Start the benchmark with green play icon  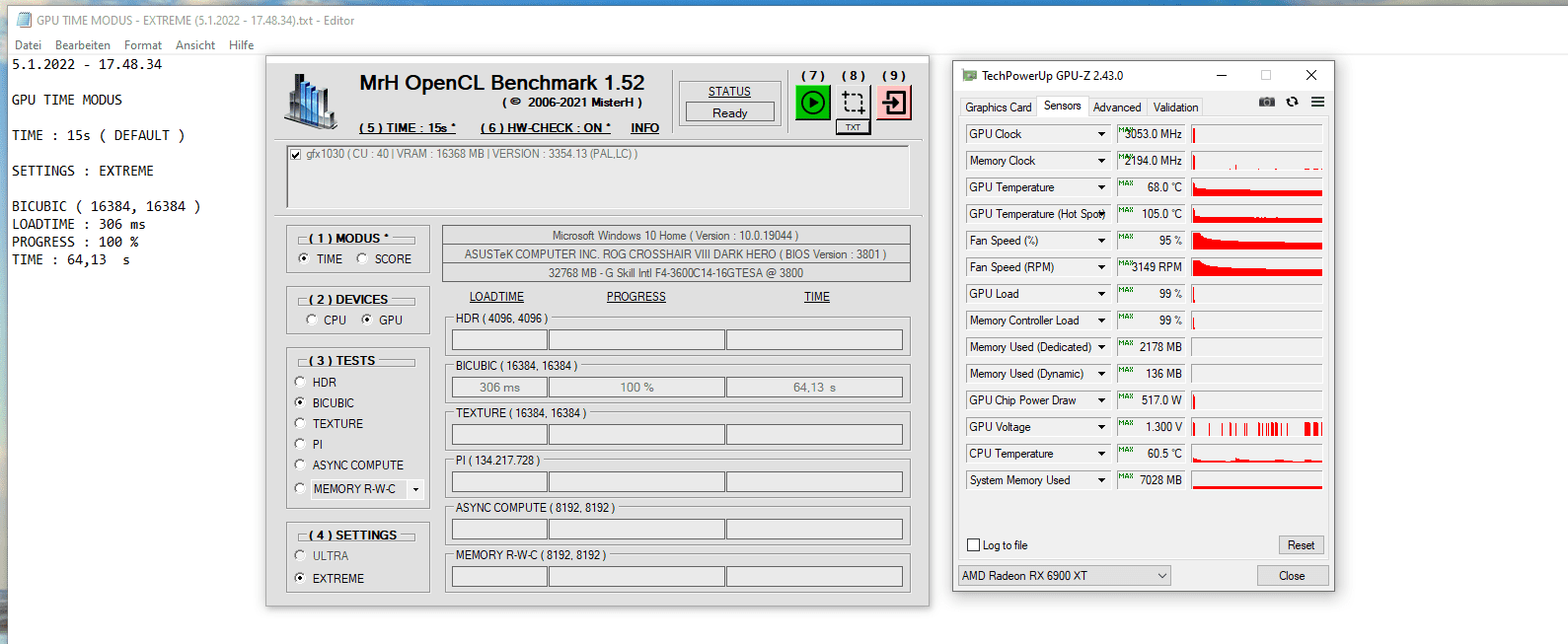pos(813,103)
